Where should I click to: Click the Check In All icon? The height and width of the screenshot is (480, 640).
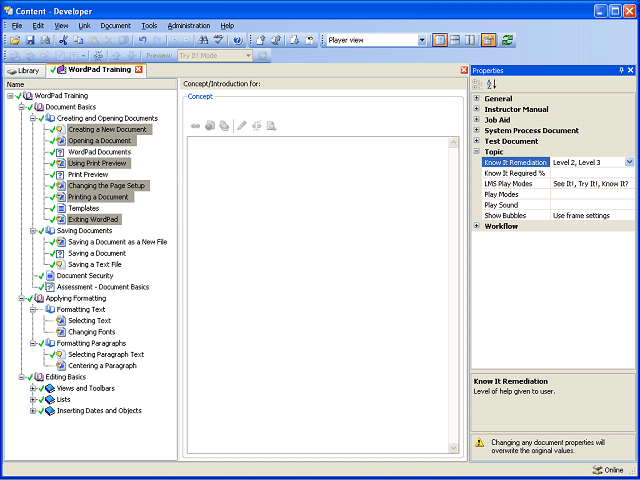tap(276, 40)
